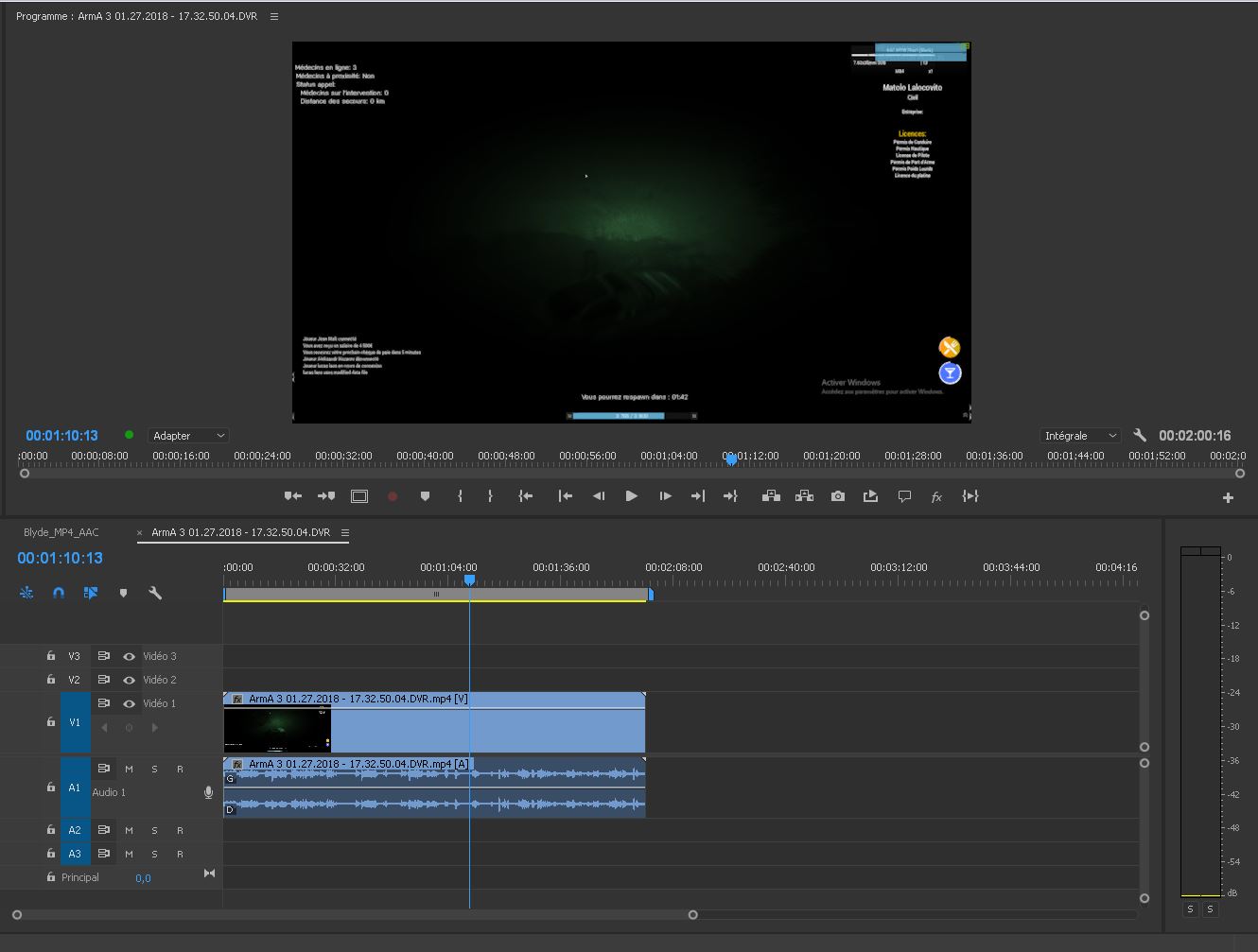The image size is (1258, 952).
Task: Ripple trim next edit to playhead icon
Action: click(x=326, y=496)
